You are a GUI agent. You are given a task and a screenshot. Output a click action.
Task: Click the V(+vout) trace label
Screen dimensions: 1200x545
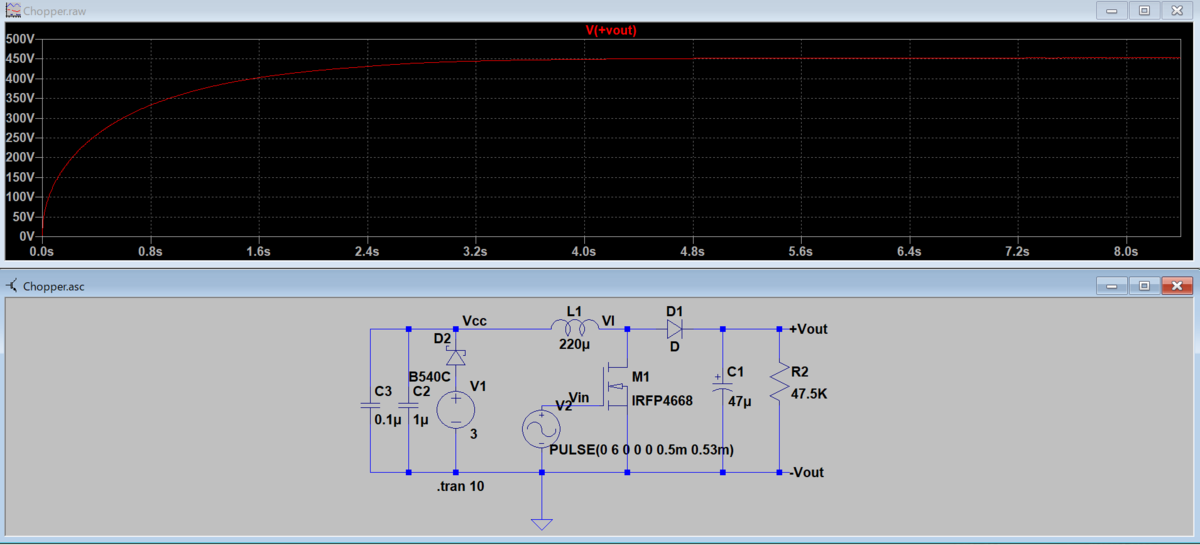pos(611,30)
